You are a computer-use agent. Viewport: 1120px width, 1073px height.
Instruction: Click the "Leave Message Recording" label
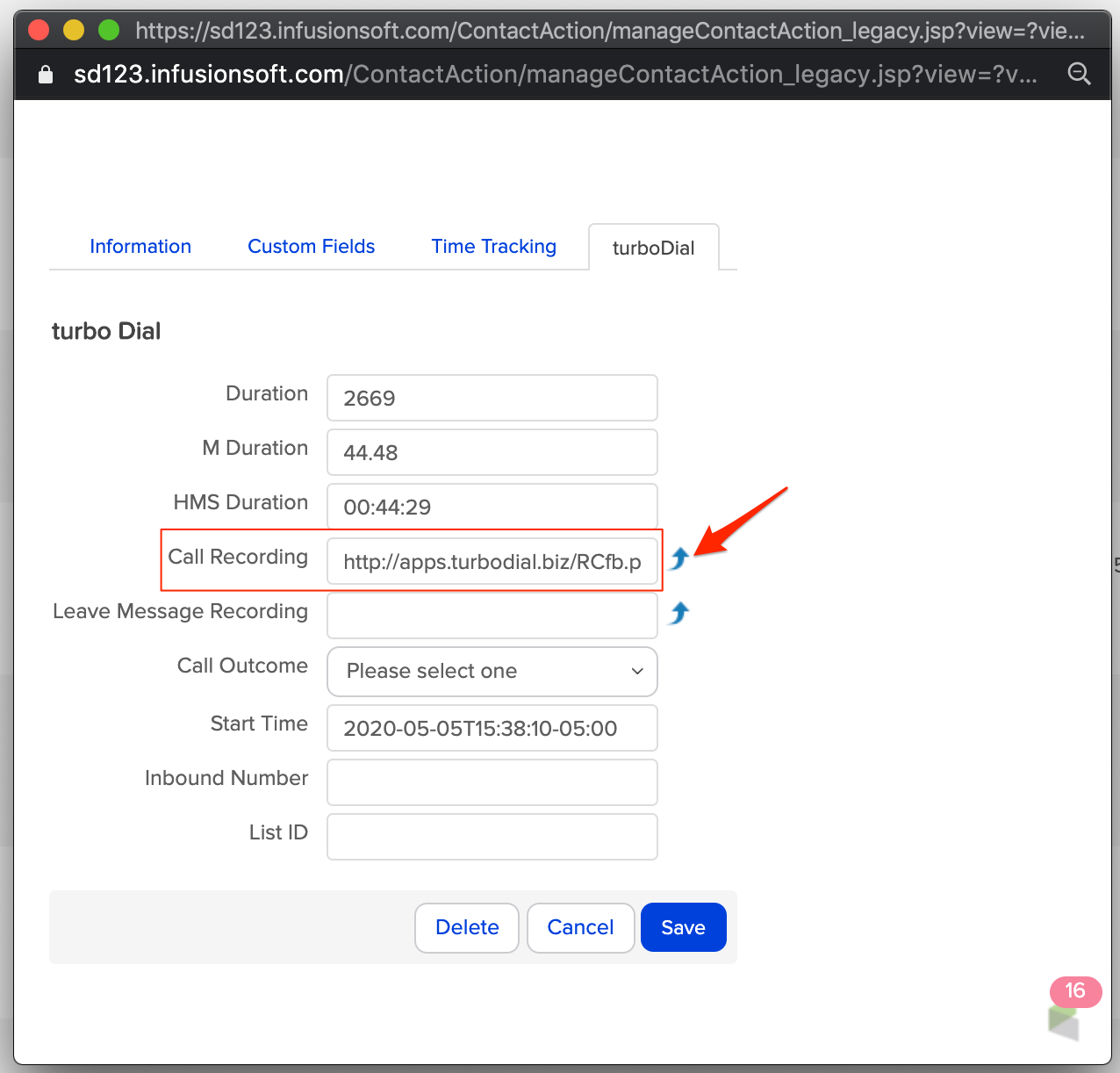tap(181, 611)
